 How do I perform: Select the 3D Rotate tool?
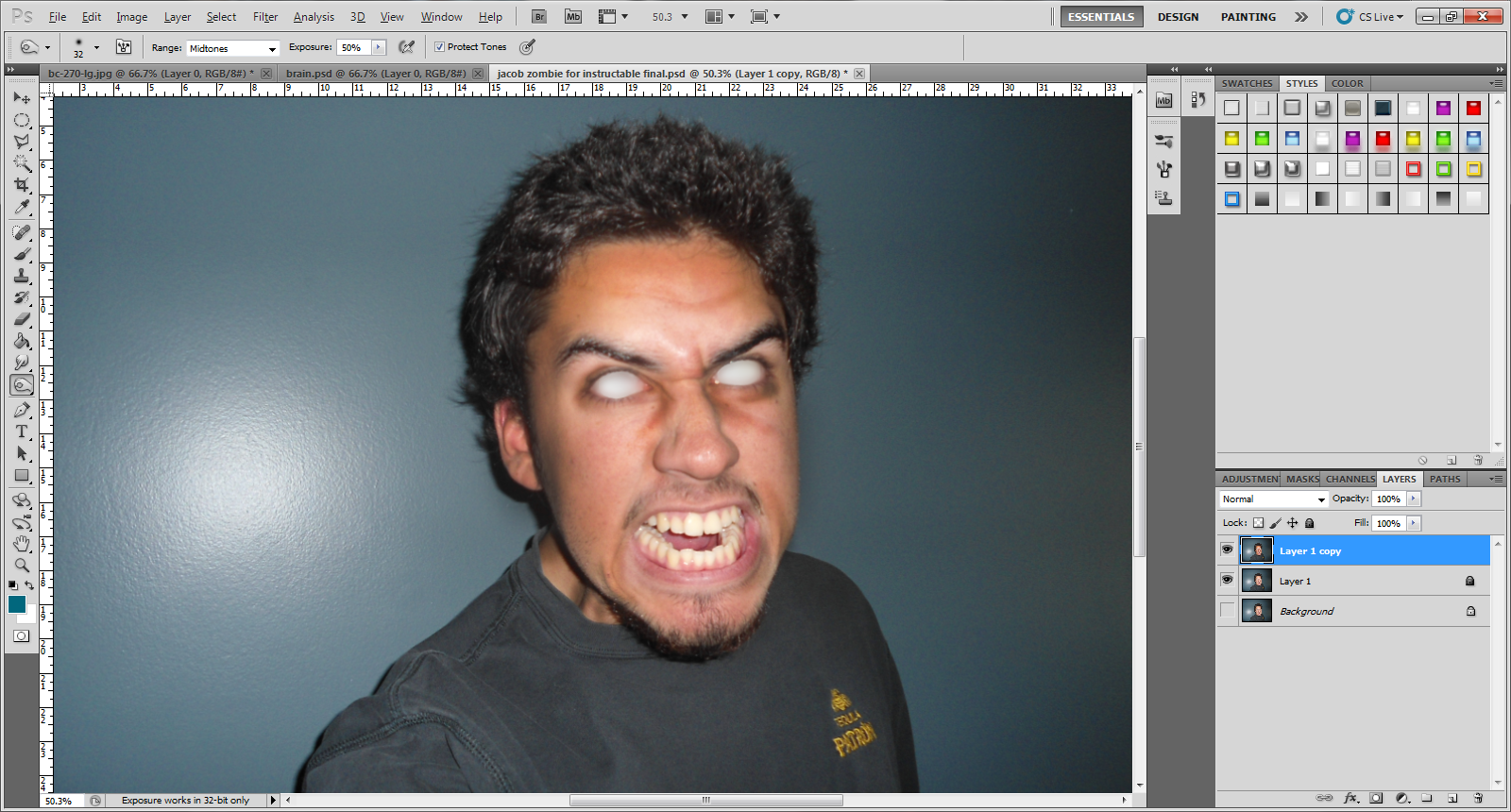pos(22,500)
